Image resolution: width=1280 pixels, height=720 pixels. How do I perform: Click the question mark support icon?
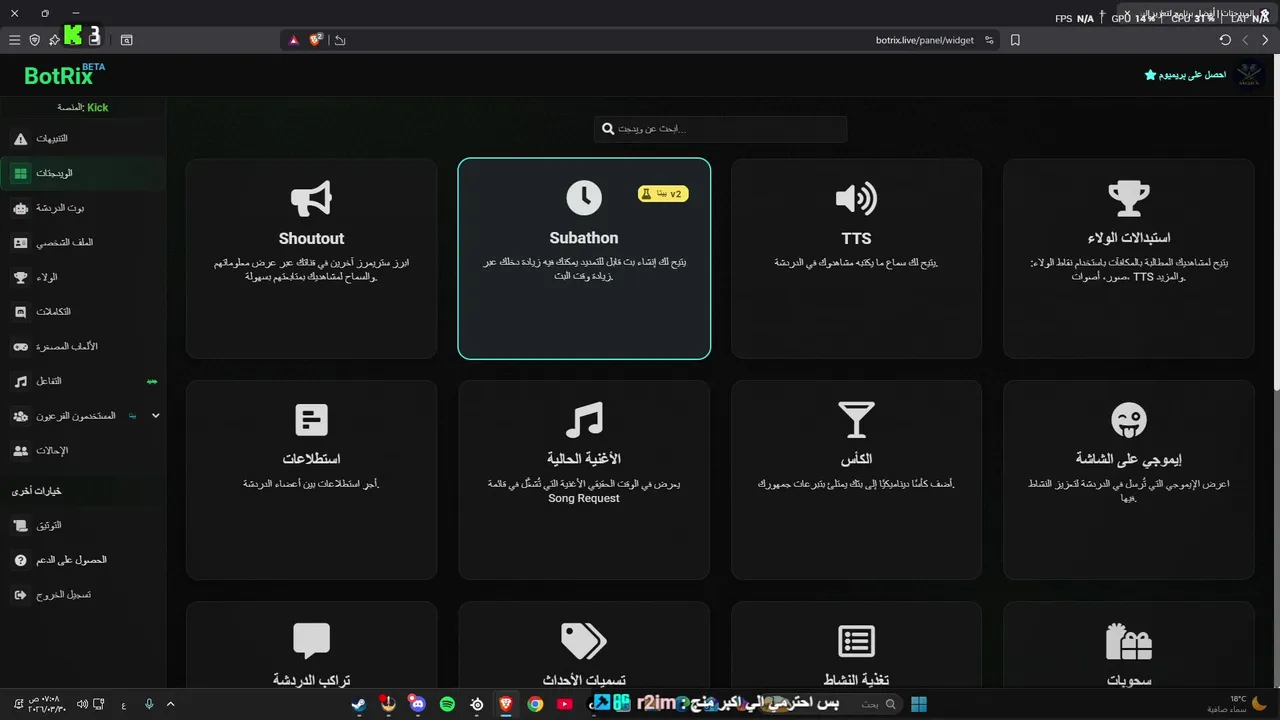(x=20, y=560)
